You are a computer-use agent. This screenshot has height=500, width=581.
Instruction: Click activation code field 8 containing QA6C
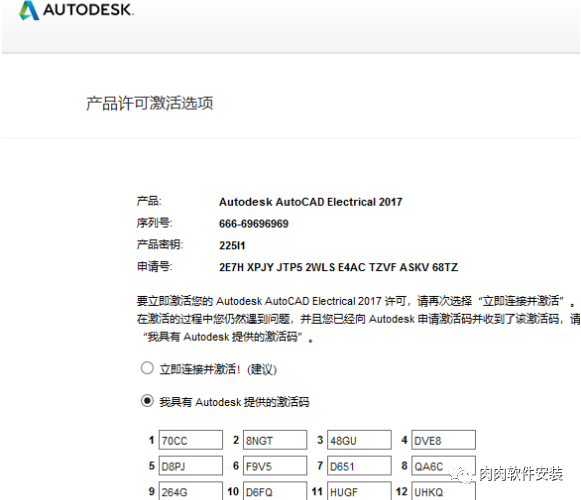443,466
